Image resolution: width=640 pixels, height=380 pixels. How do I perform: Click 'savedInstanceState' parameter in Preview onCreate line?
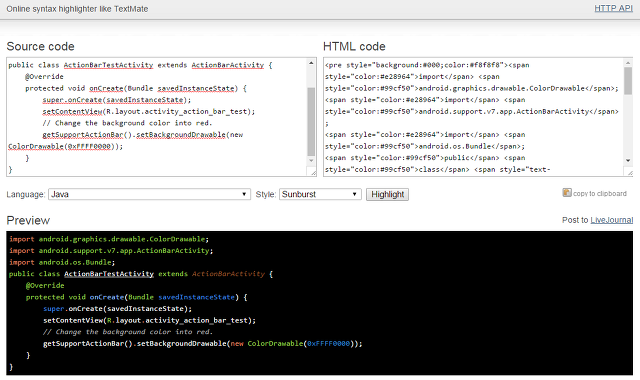click(x=196, y=297)
